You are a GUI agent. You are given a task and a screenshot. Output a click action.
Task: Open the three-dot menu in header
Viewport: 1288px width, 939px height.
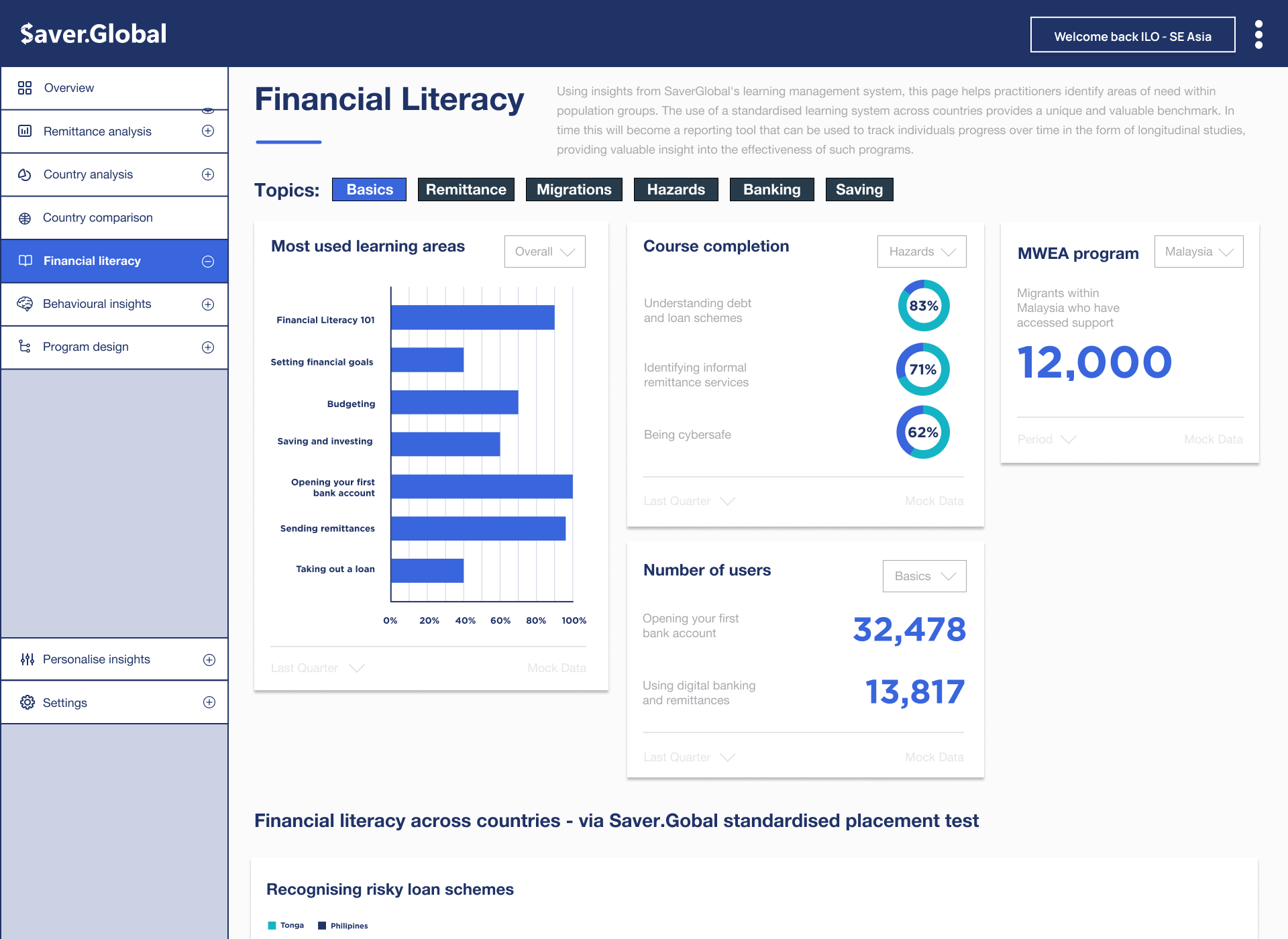(x=1258, y=34)
